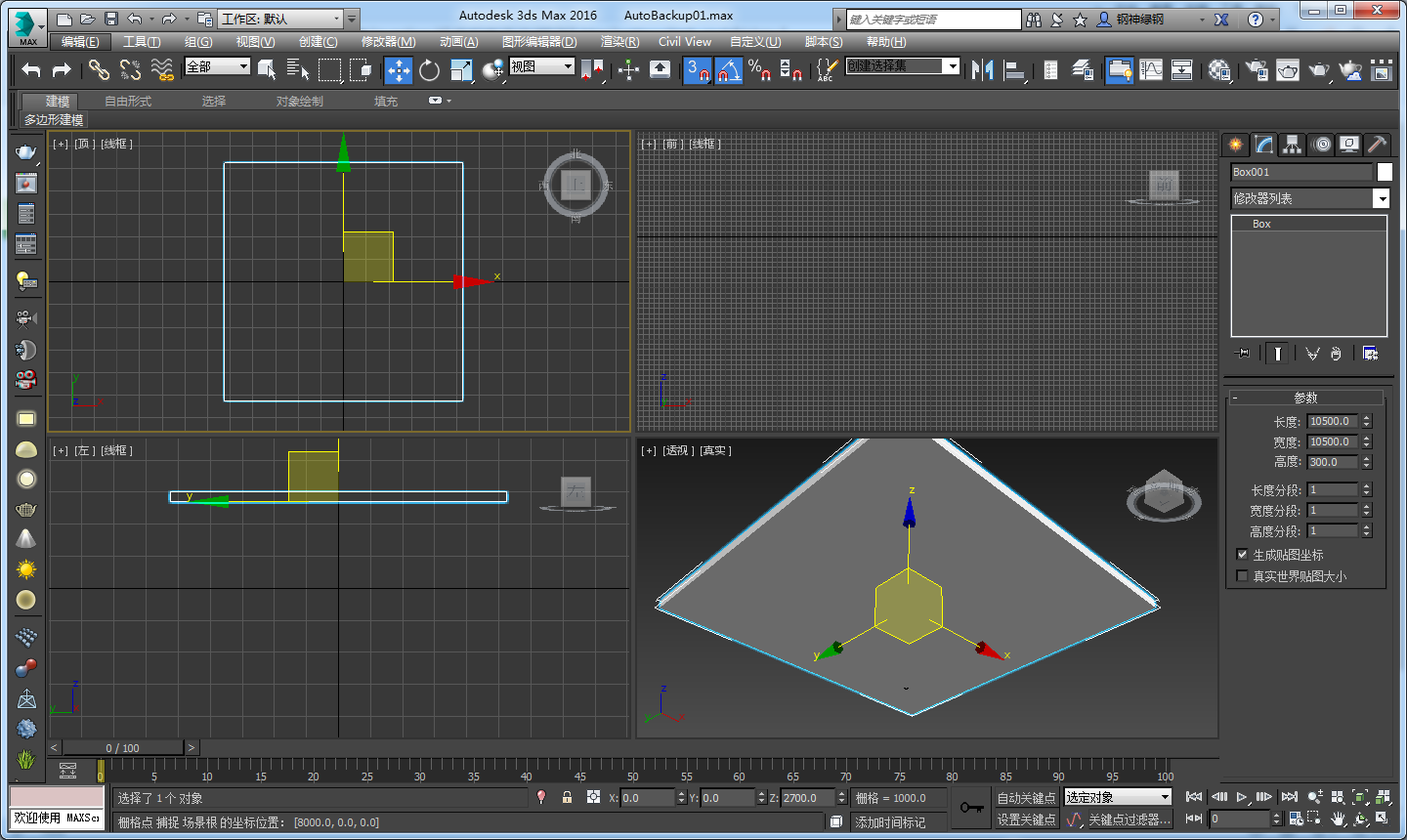
Task: Open the 帮助(H) menu
Action: [x=886, y=42]
